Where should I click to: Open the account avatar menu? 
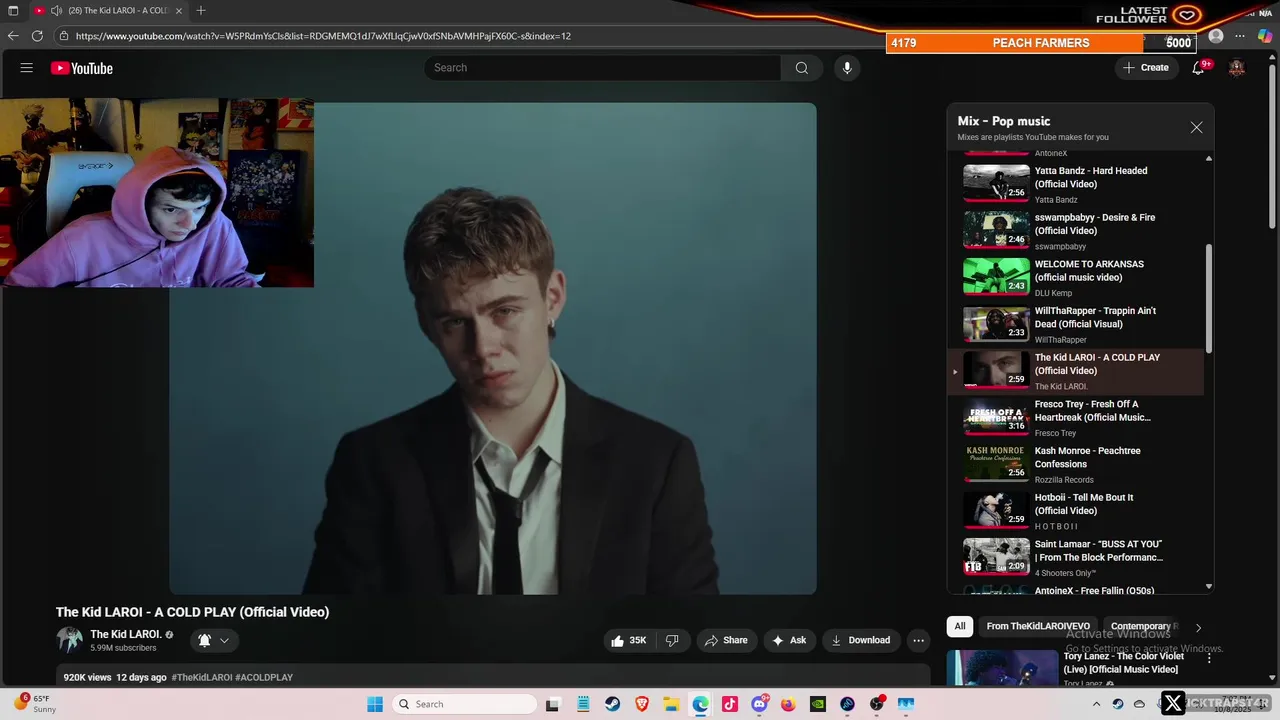point(1237,68)
